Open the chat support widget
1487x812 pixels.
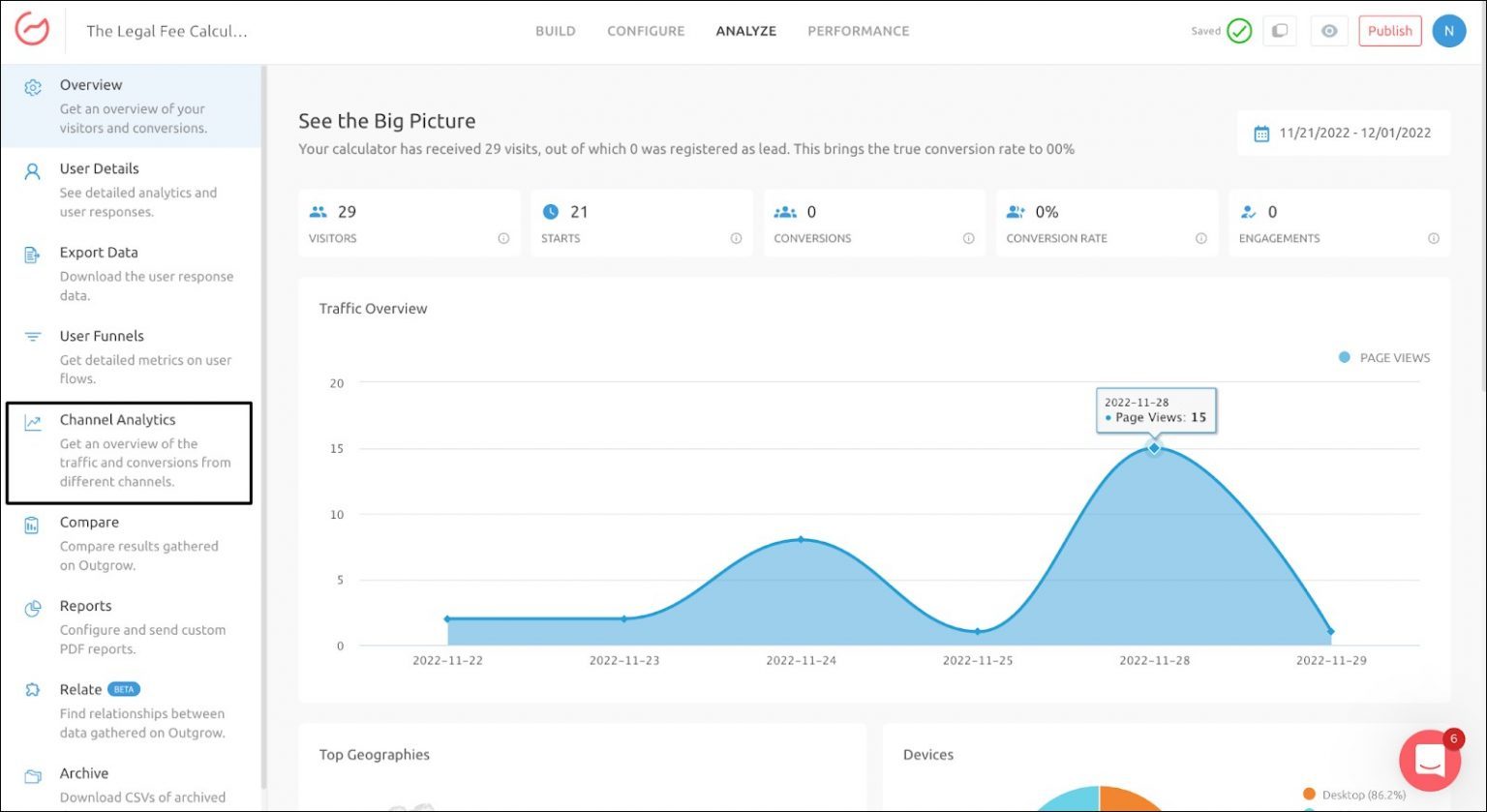coord(1430,761)
